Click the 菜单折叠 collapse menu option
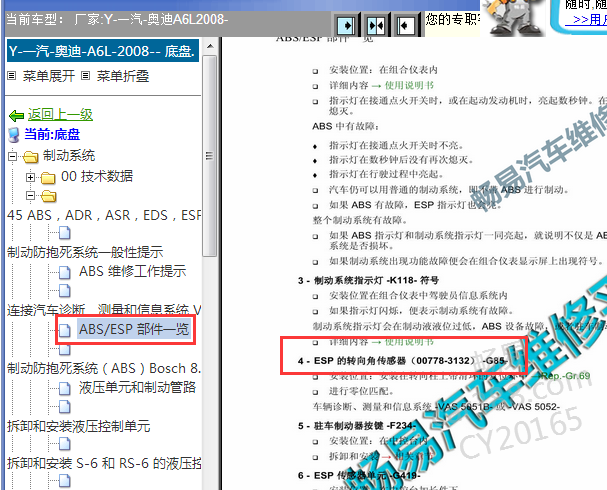 coord(123,76)
